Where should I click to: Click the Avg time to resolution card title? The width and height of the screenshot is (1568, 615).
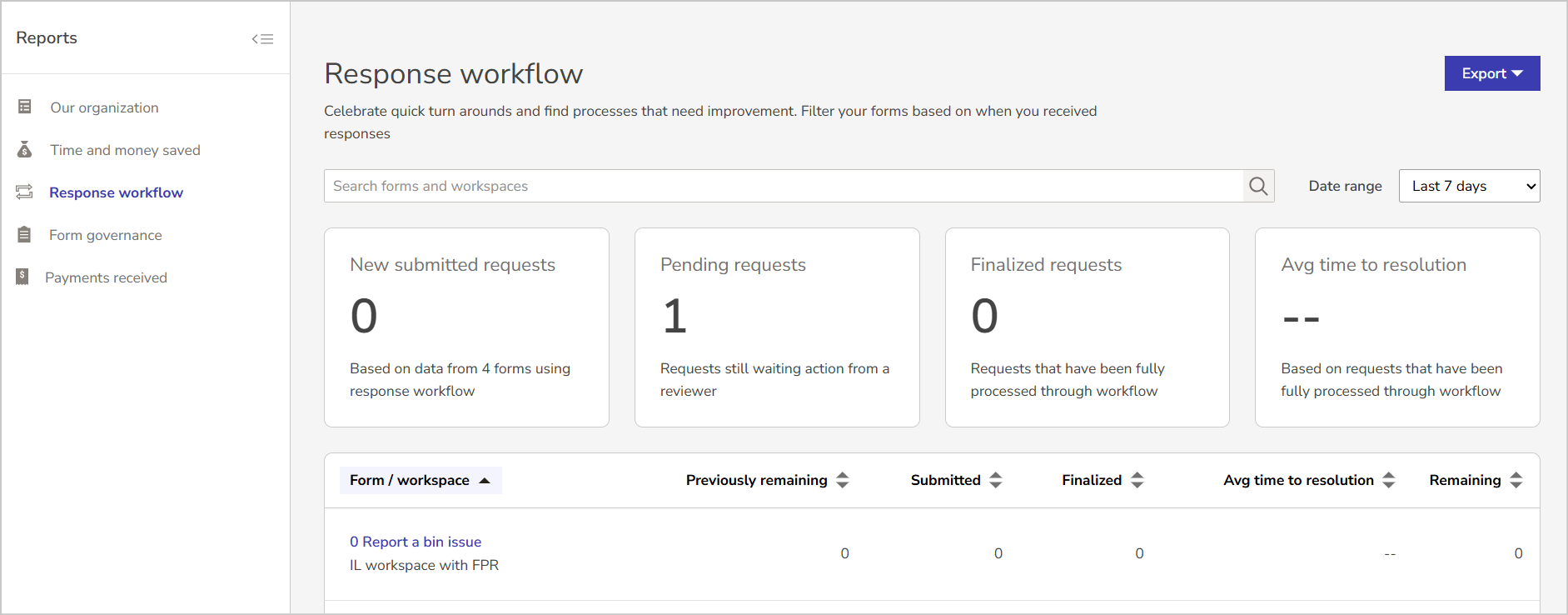click(1374, 265)
